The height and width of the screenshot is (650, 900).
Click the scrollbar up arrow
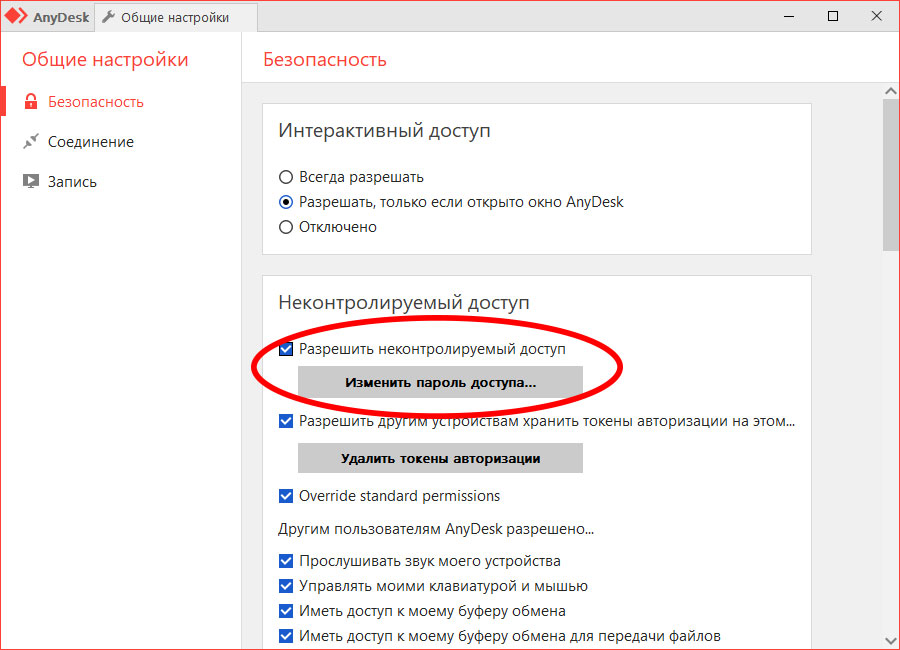tap(890, 91)
